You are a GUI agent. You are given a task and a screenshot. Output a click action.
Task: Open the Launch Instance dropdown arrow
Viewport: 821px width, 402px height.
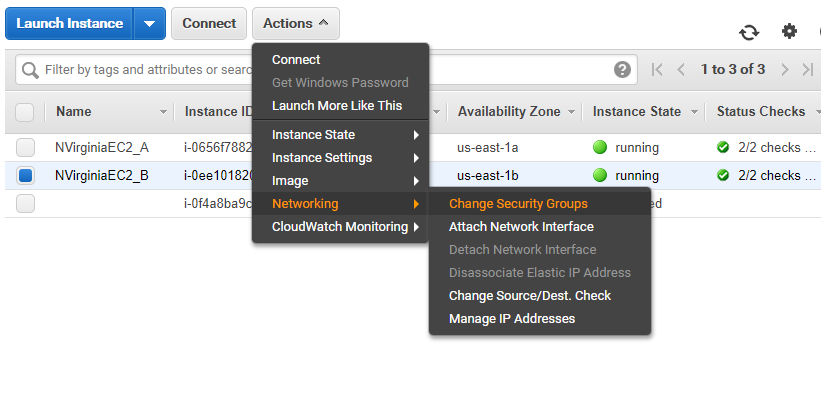[150, 23]
